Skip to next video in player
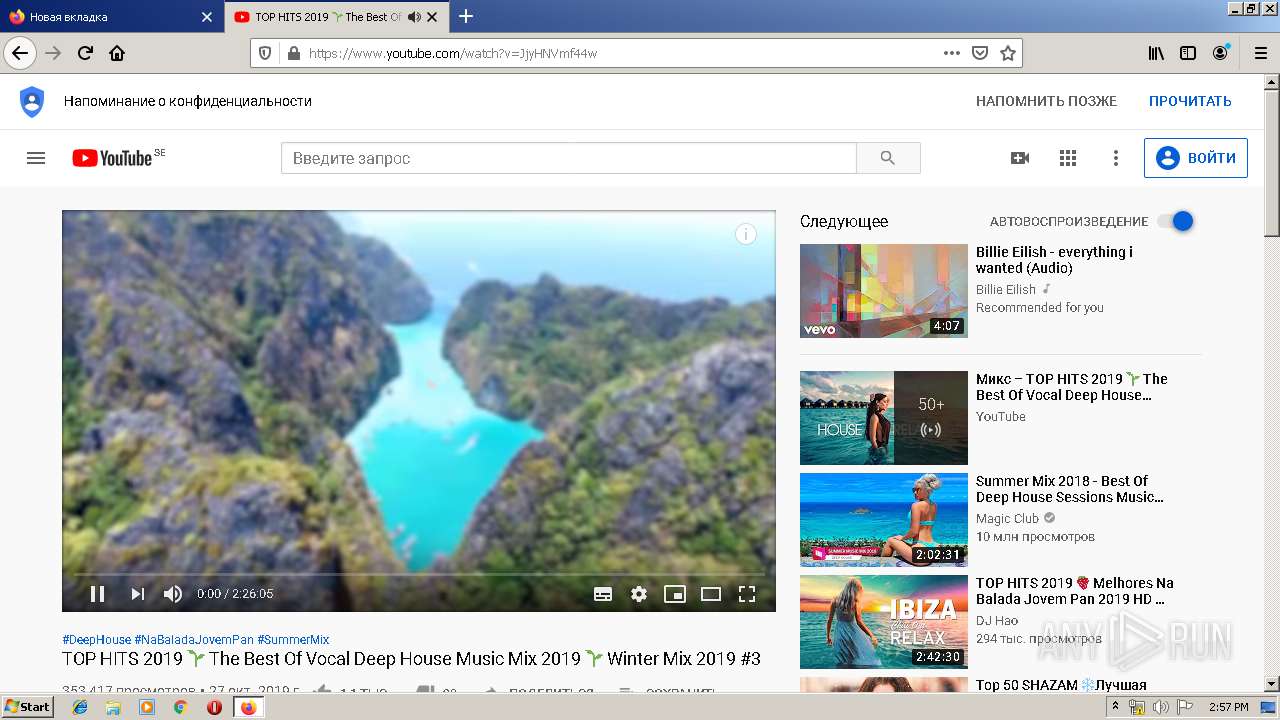Image resolution: width=1280 pixels, height=720 pixels. 137,594
